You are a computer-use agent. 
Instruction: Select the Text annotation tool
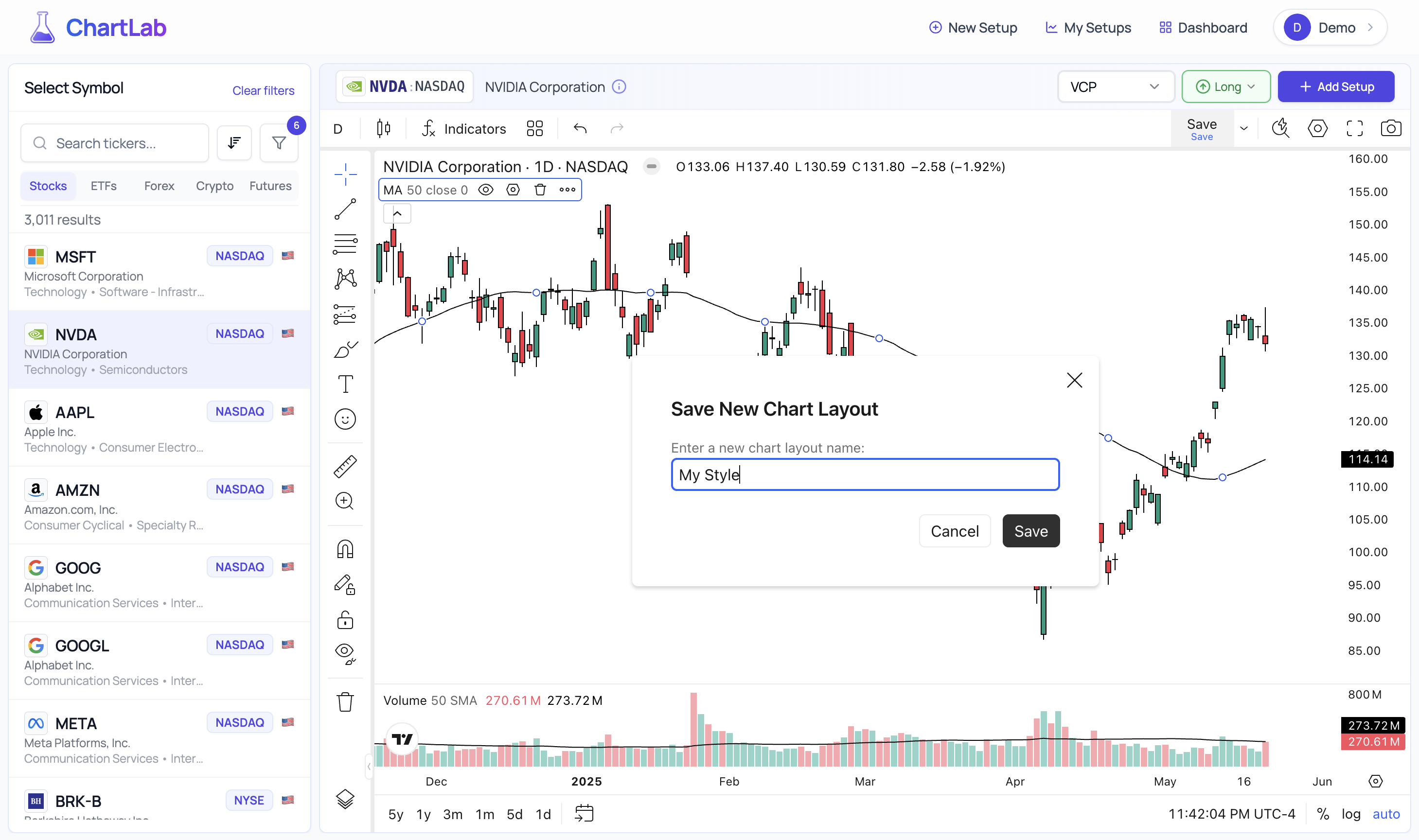345,385
